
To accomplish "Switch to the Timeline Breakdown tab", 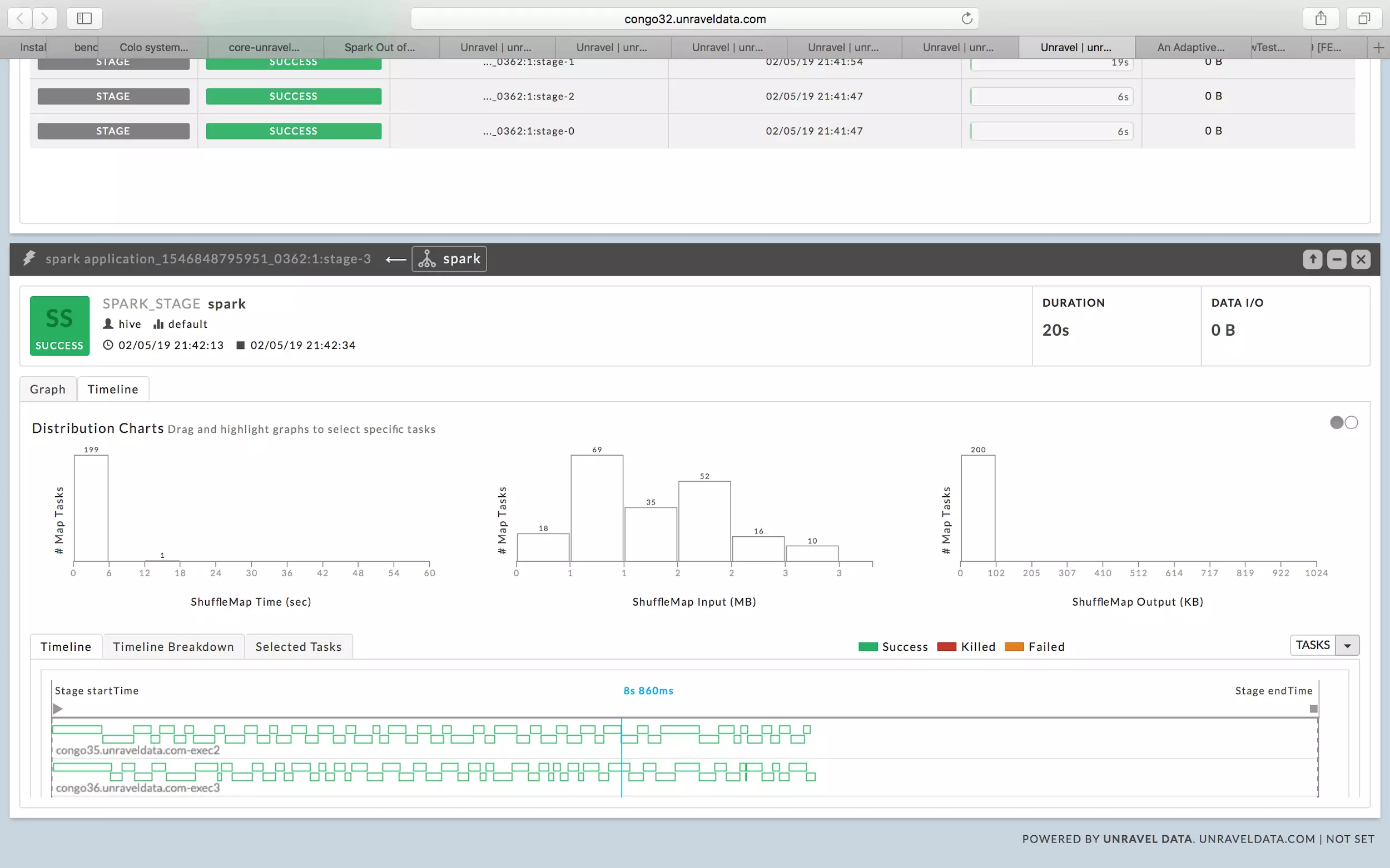I will tap(173, 646).
